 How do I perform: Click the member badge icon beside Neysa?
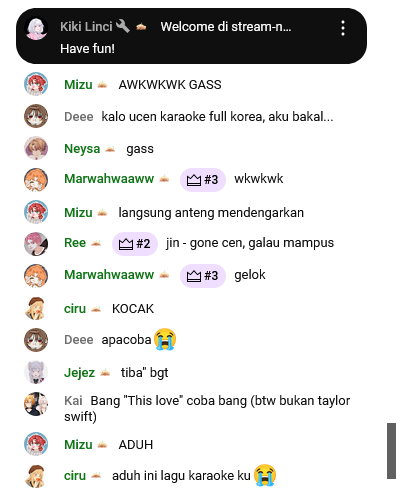110,149
